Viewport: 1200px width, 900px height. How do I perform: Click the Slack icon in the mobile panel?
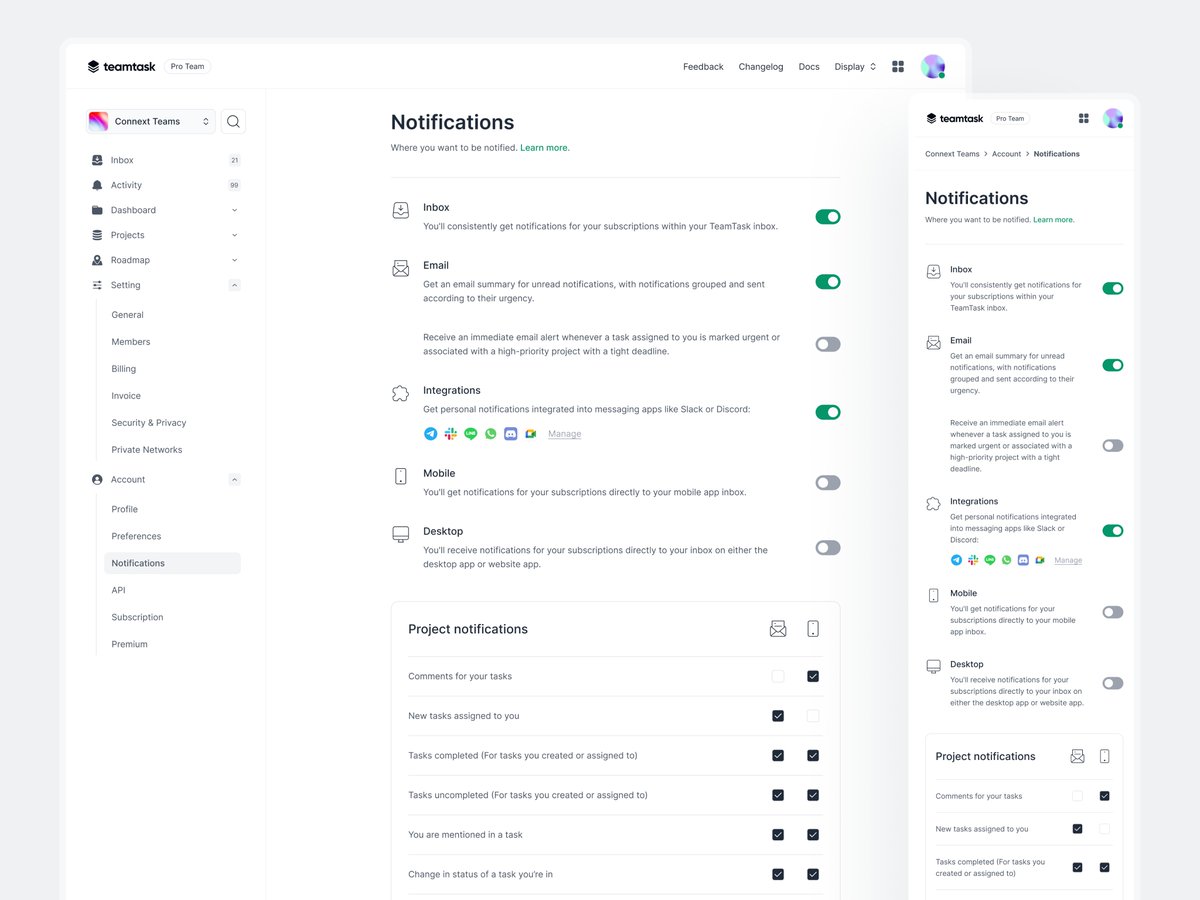click(973, 560)
